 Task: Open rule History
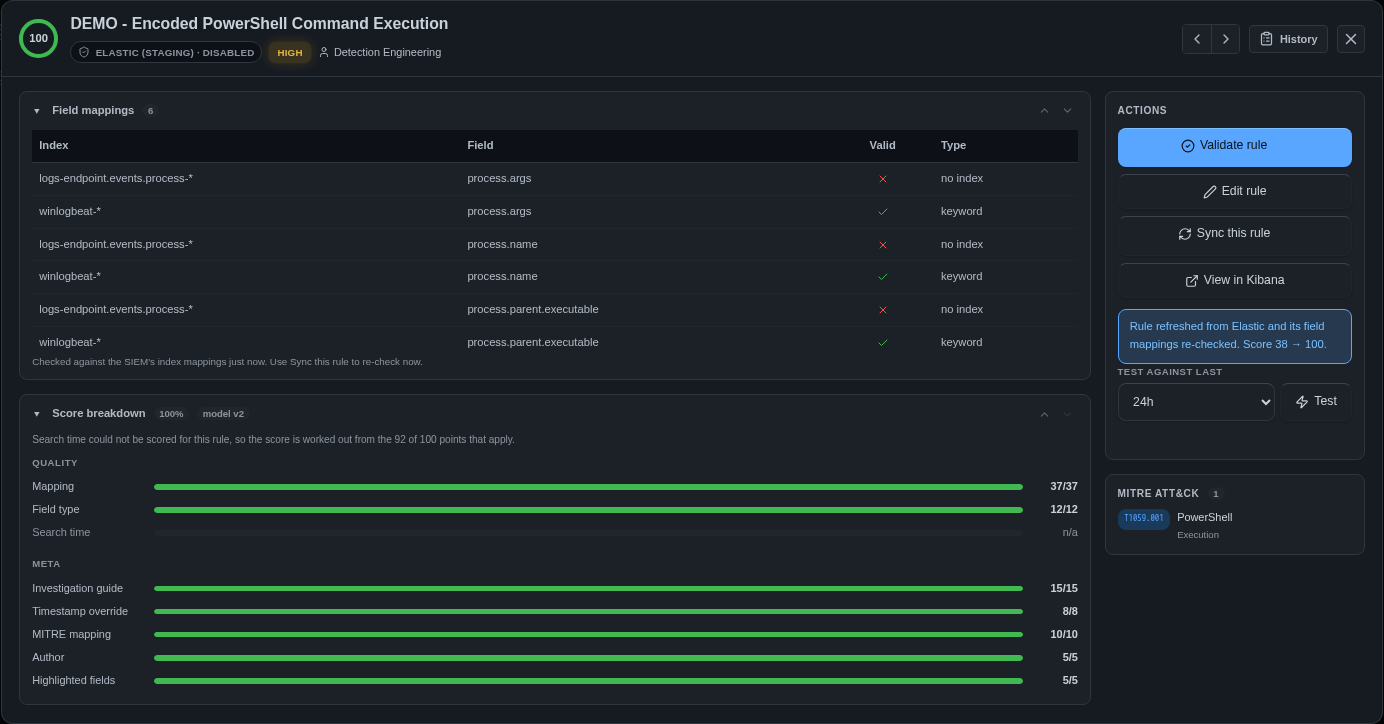pyautogui.click(x=1288, y=39)
